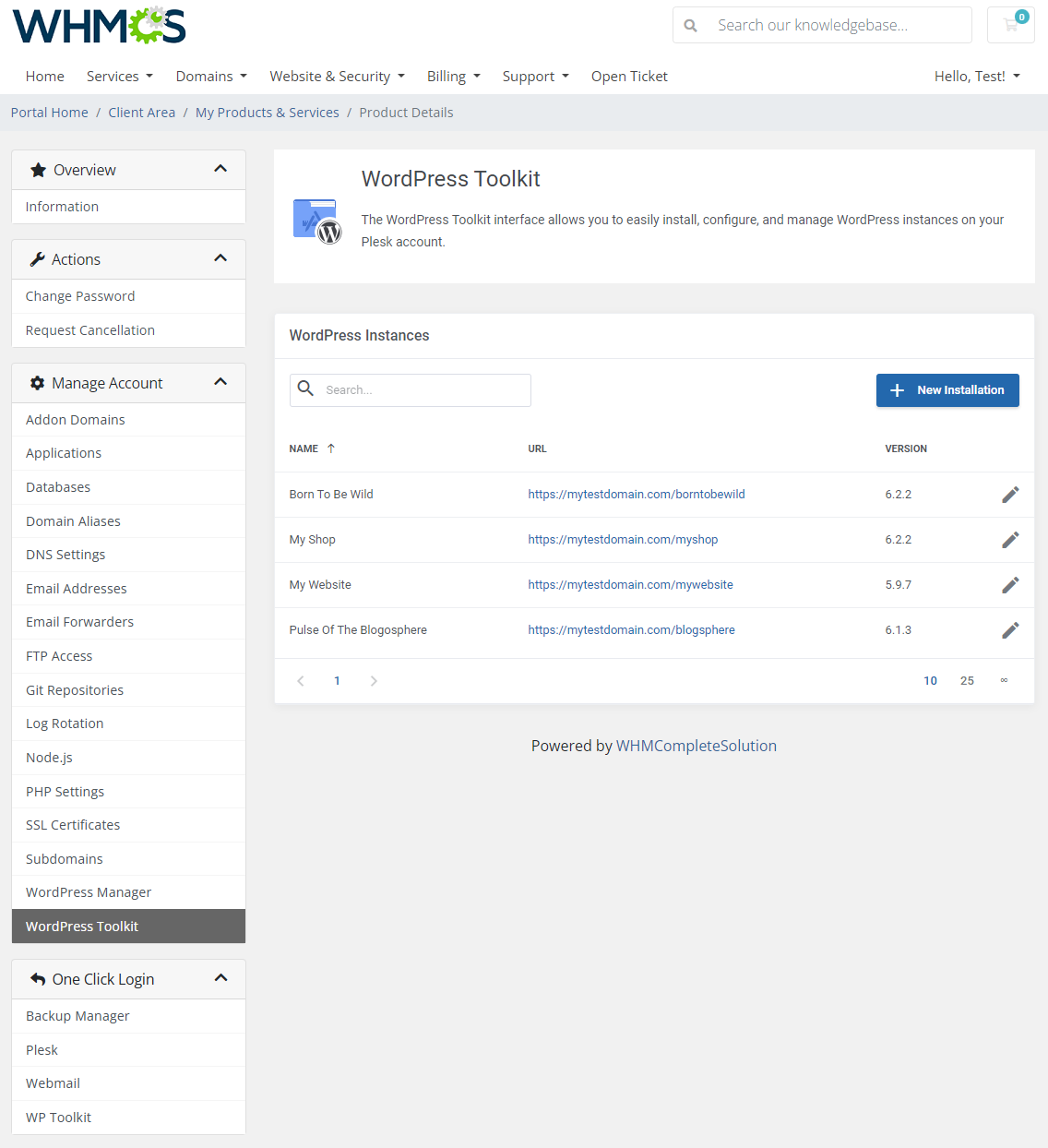Click the edit icon next to My Shop instance
This screenshot has height=1148, width=1048.
[x=1010, y=540]
